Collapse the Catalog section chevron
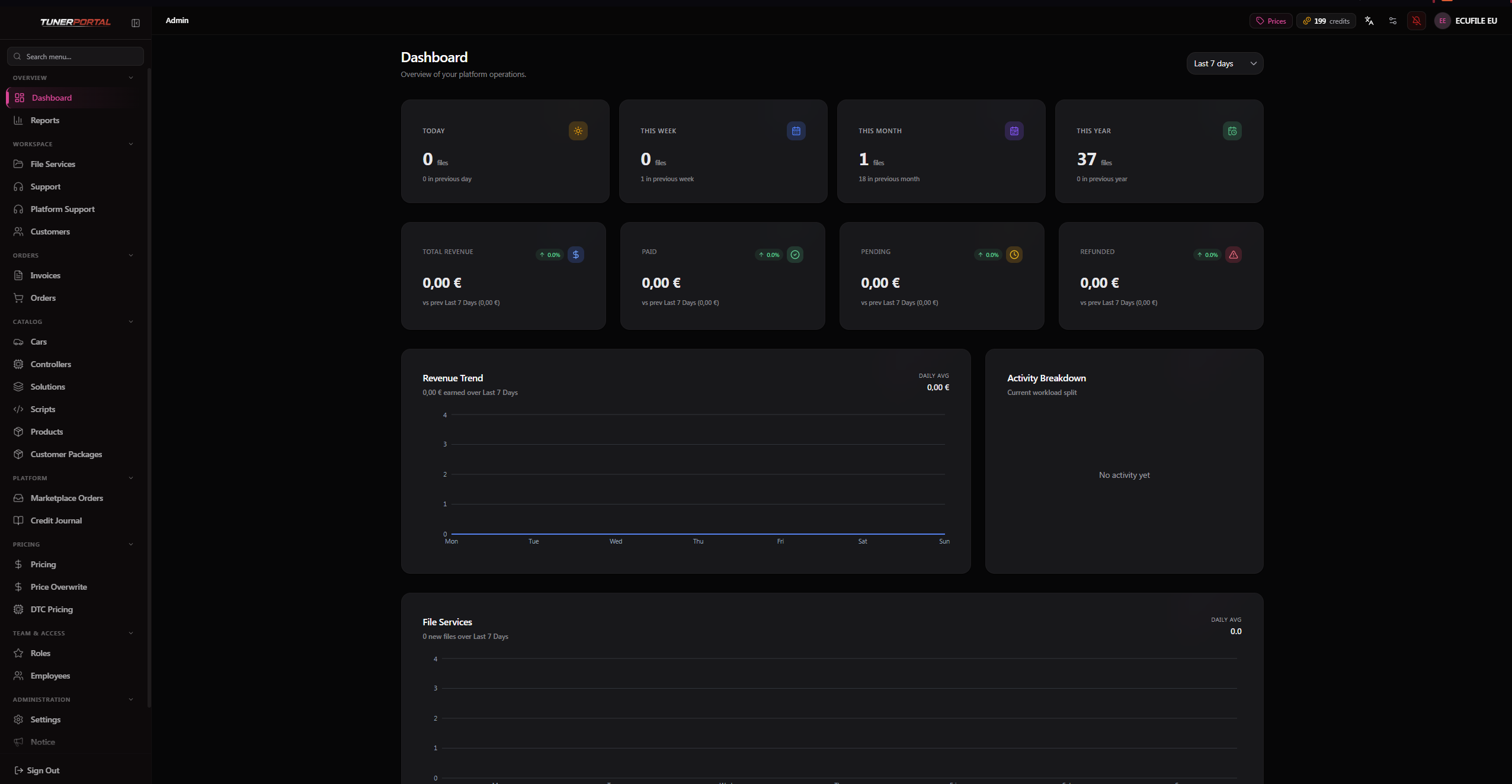 131,322
